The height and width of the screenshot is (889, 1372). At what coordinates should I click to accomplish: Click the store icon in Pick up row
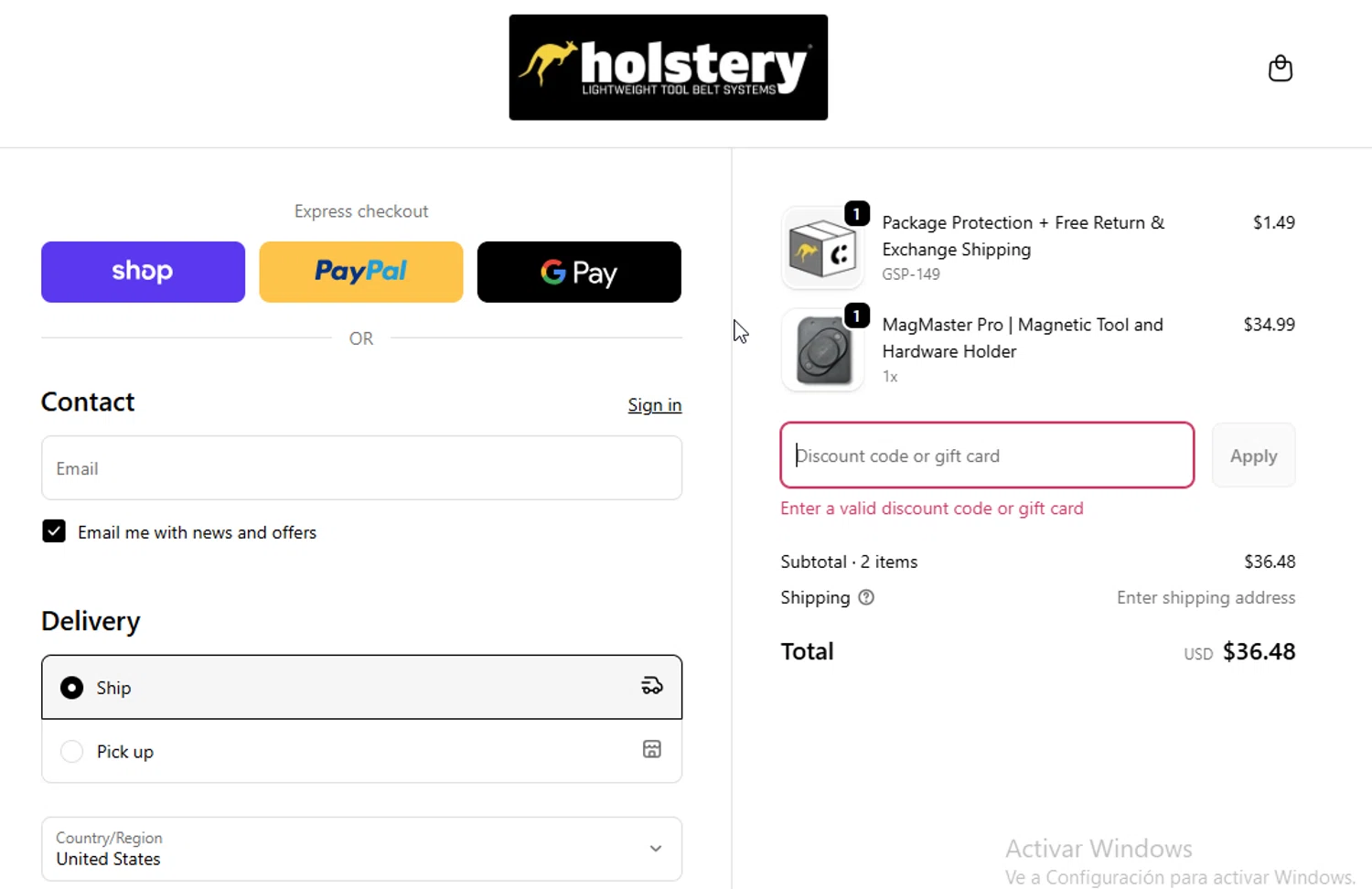pyautogui.click(x=651, y=749)
